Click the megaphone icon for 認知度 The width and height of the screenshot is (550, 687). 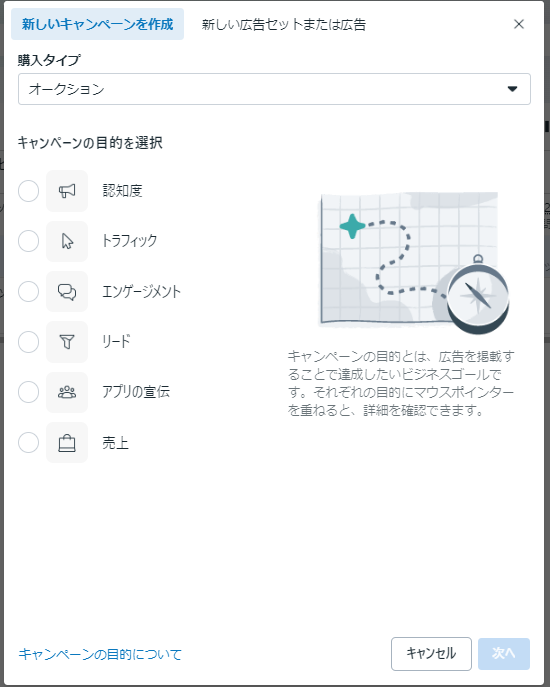coord(67,191)
